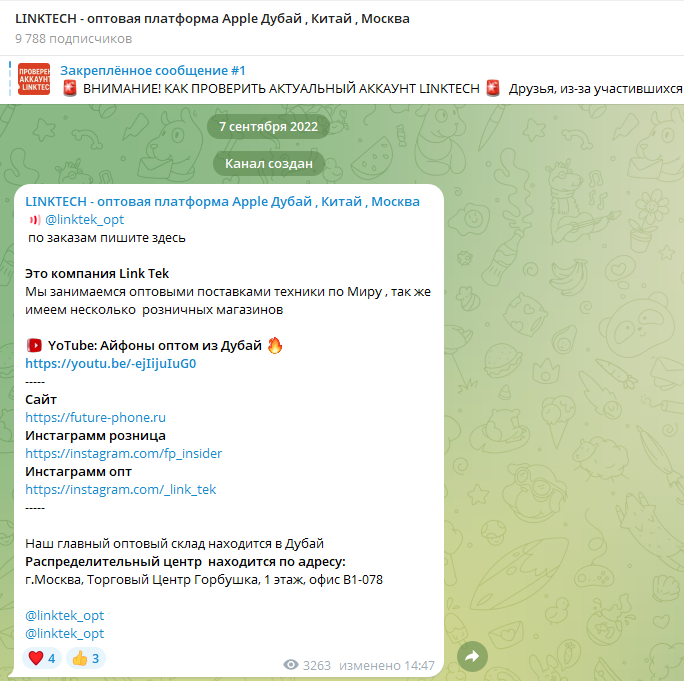Viewport: 684px width, 681px height.
Task: Open the instagram.com/_link_tek link
Action: [120, 489]
